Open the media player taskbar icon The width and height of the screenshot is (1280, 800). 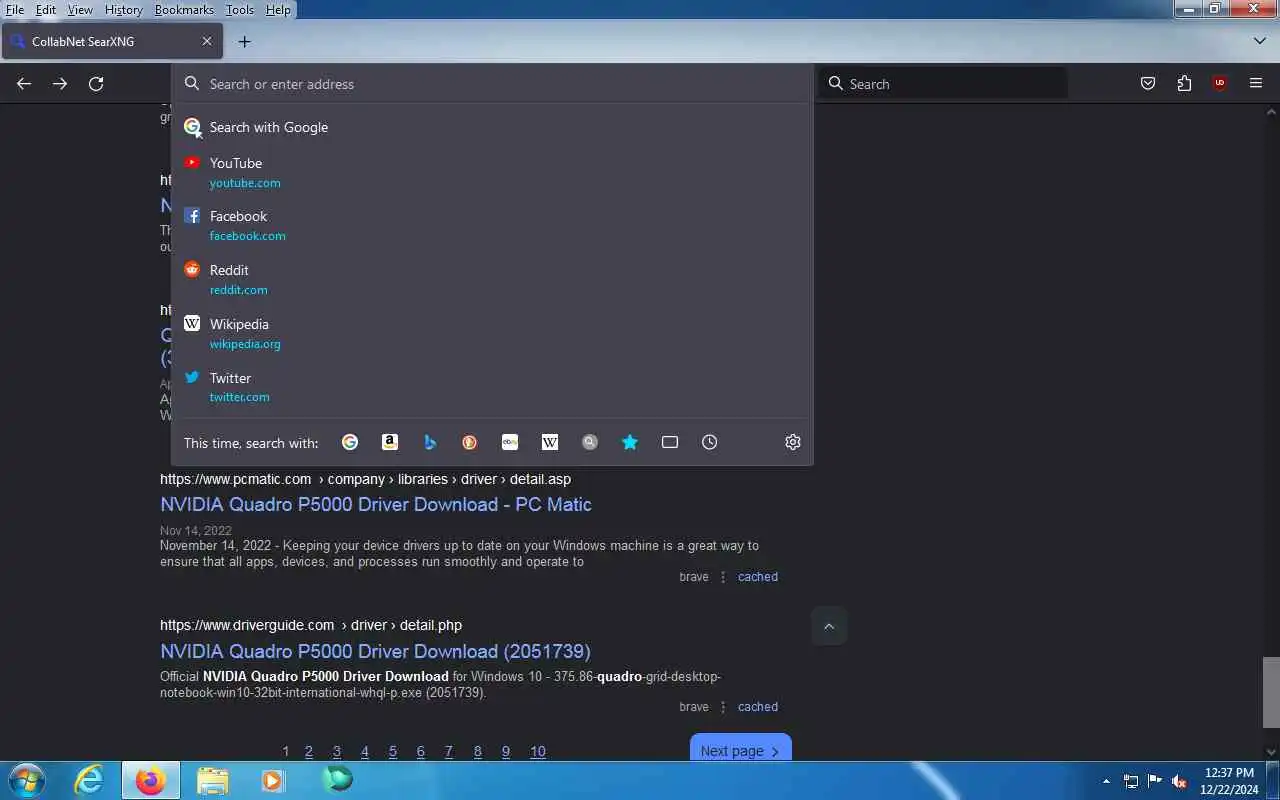coord(273,780)
